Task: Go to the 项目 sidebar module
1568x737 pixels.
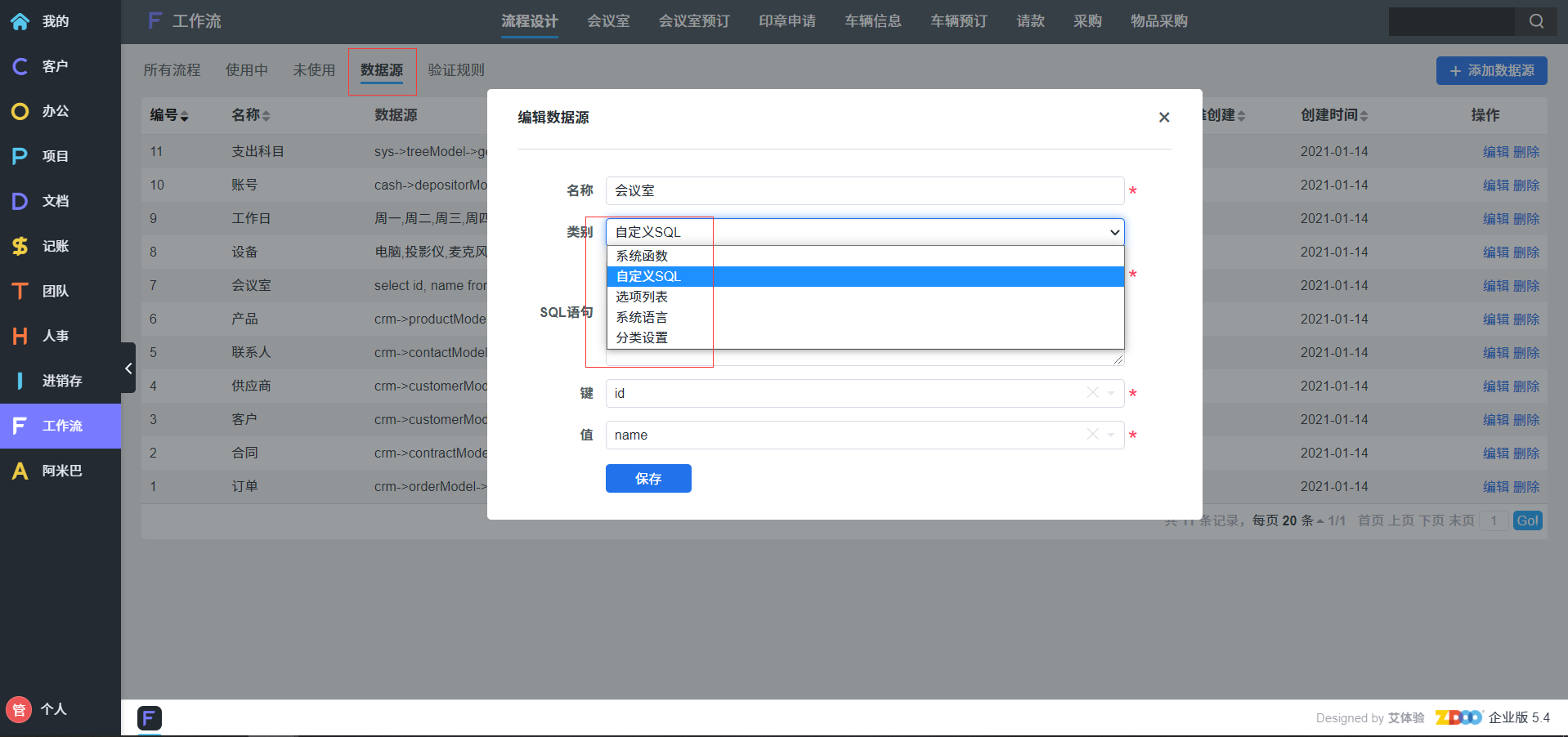Action: 55,156
